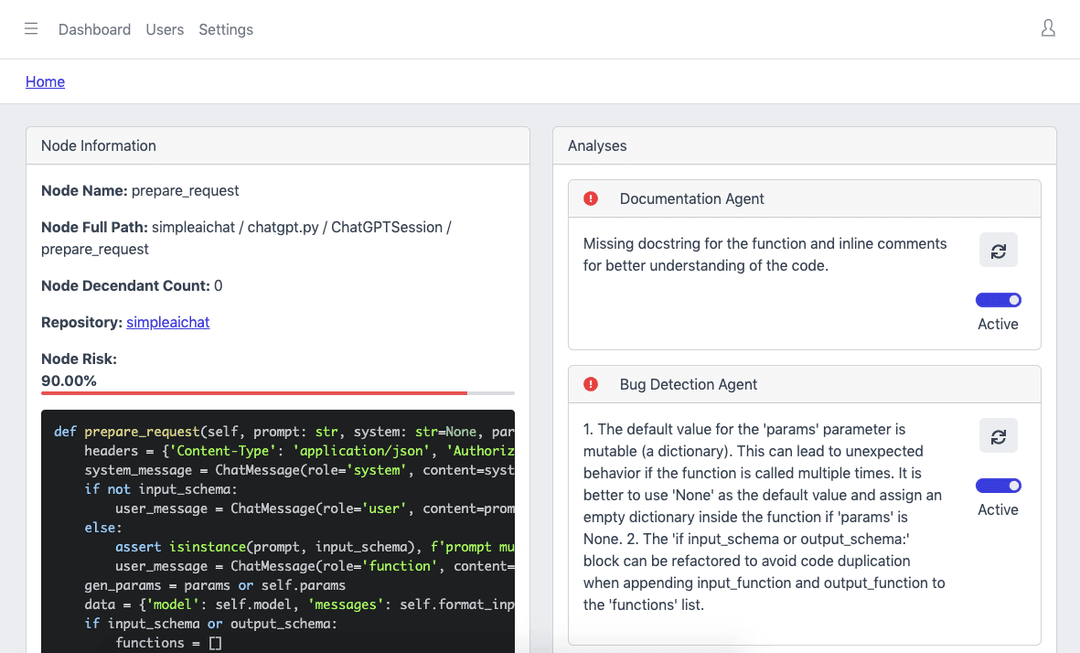This screenshot has height=653, width=1080.
Task: Click the red alert icon beside Bug Detection Agent
Action: pyautogui.click(x=591, y=385)
